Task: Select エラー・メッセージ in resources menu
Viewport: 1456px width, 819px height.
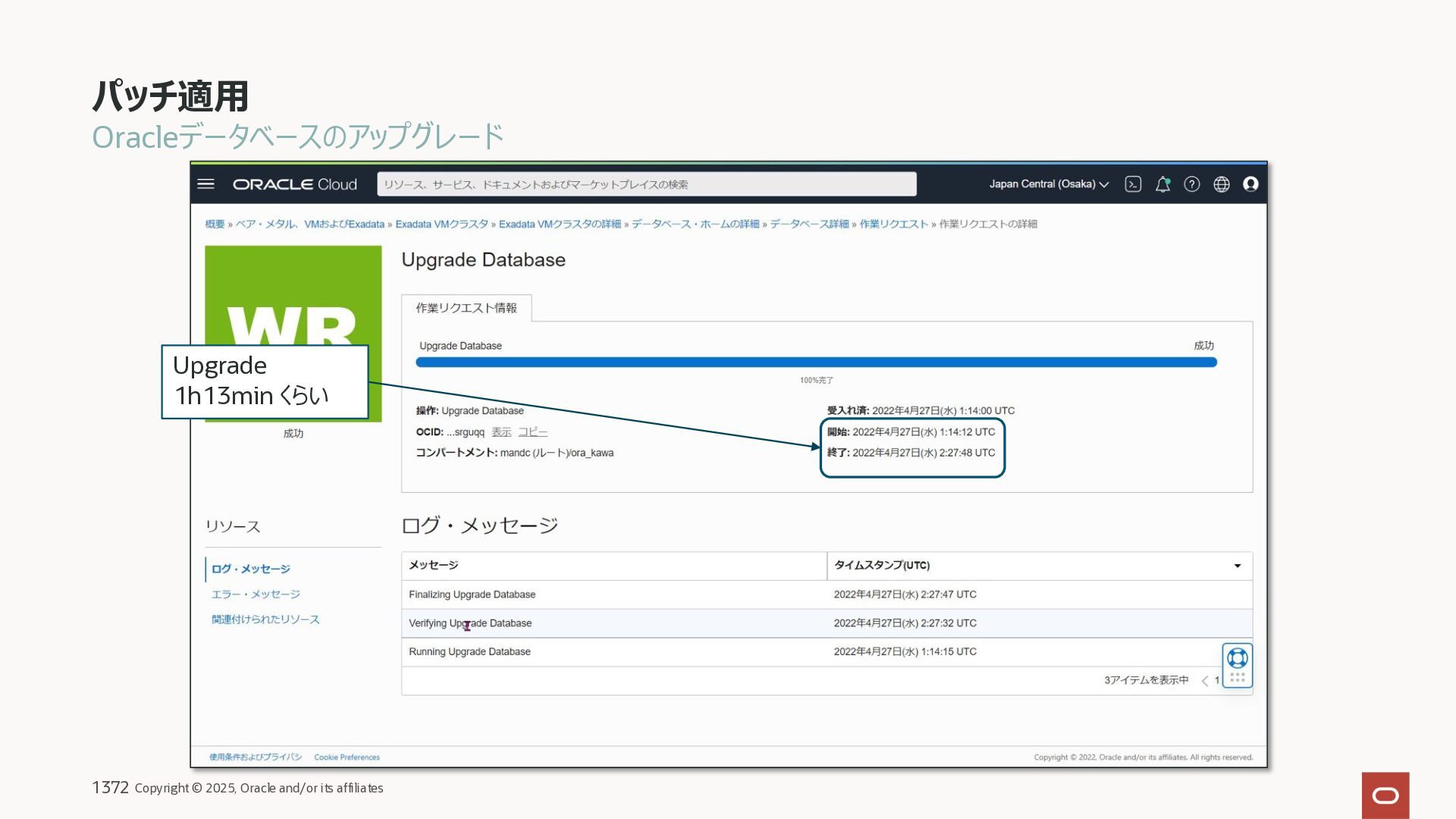Action: [x=256, y=595]
